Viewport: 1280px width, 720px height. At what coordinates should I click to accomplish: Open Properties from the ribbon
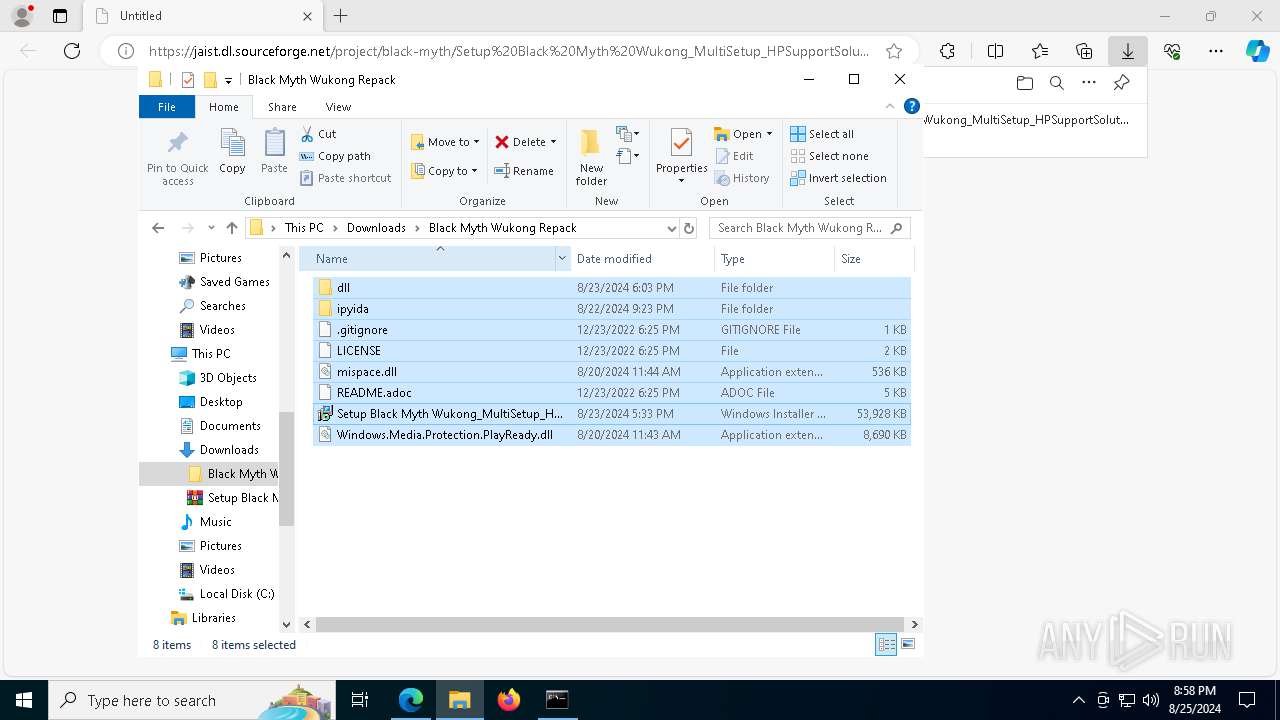[681, 156]
